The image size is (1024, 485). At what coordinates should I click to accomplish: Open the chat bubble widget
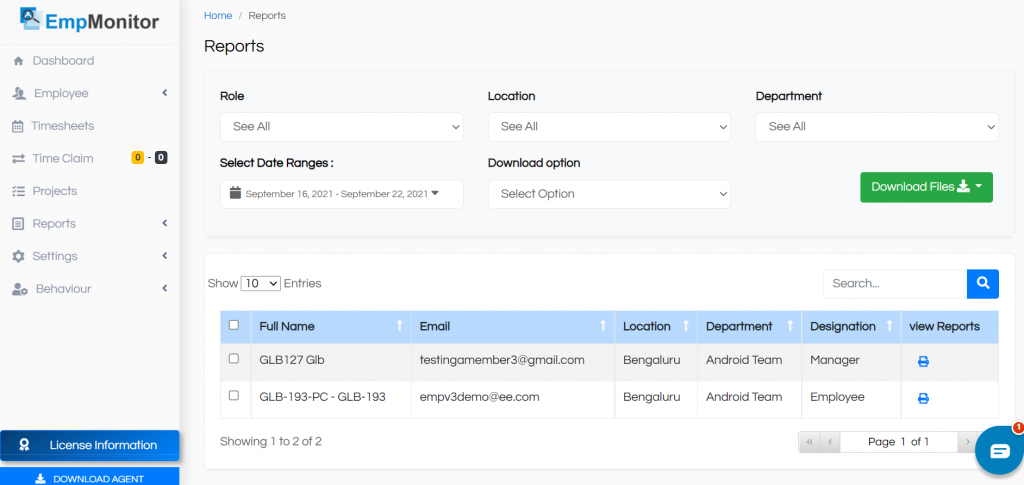tap(999, 450)
